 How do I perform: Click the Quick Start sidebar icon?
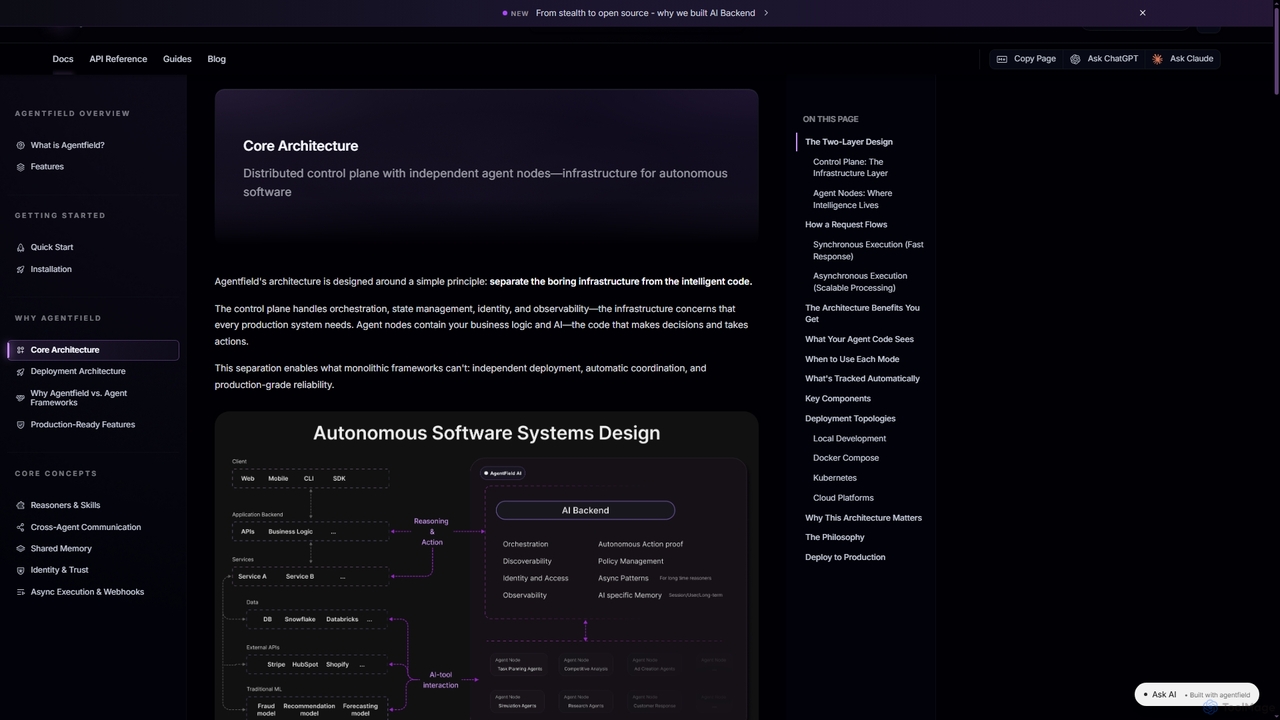point(21,247)
